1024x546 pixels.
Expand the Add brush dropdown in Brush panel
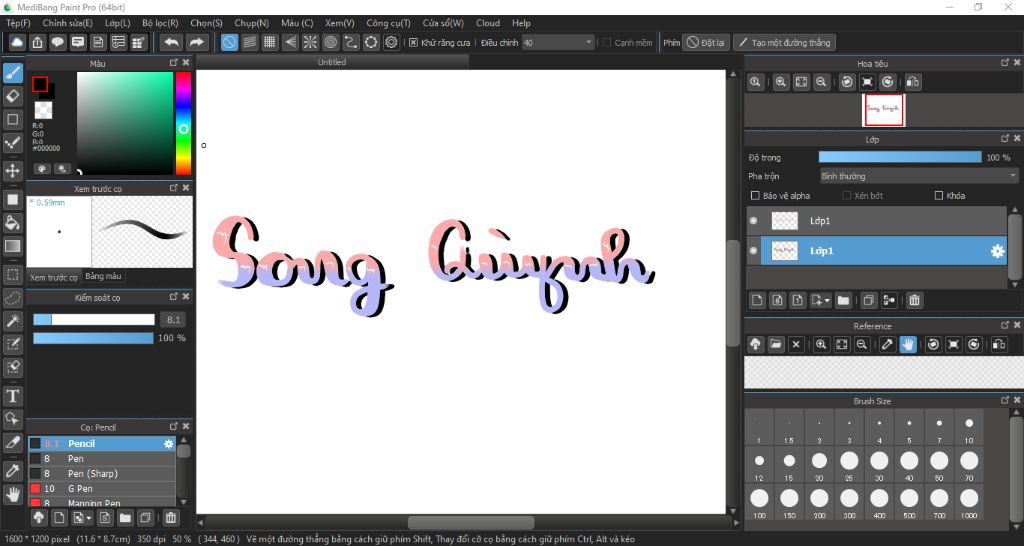coord(88,518)
